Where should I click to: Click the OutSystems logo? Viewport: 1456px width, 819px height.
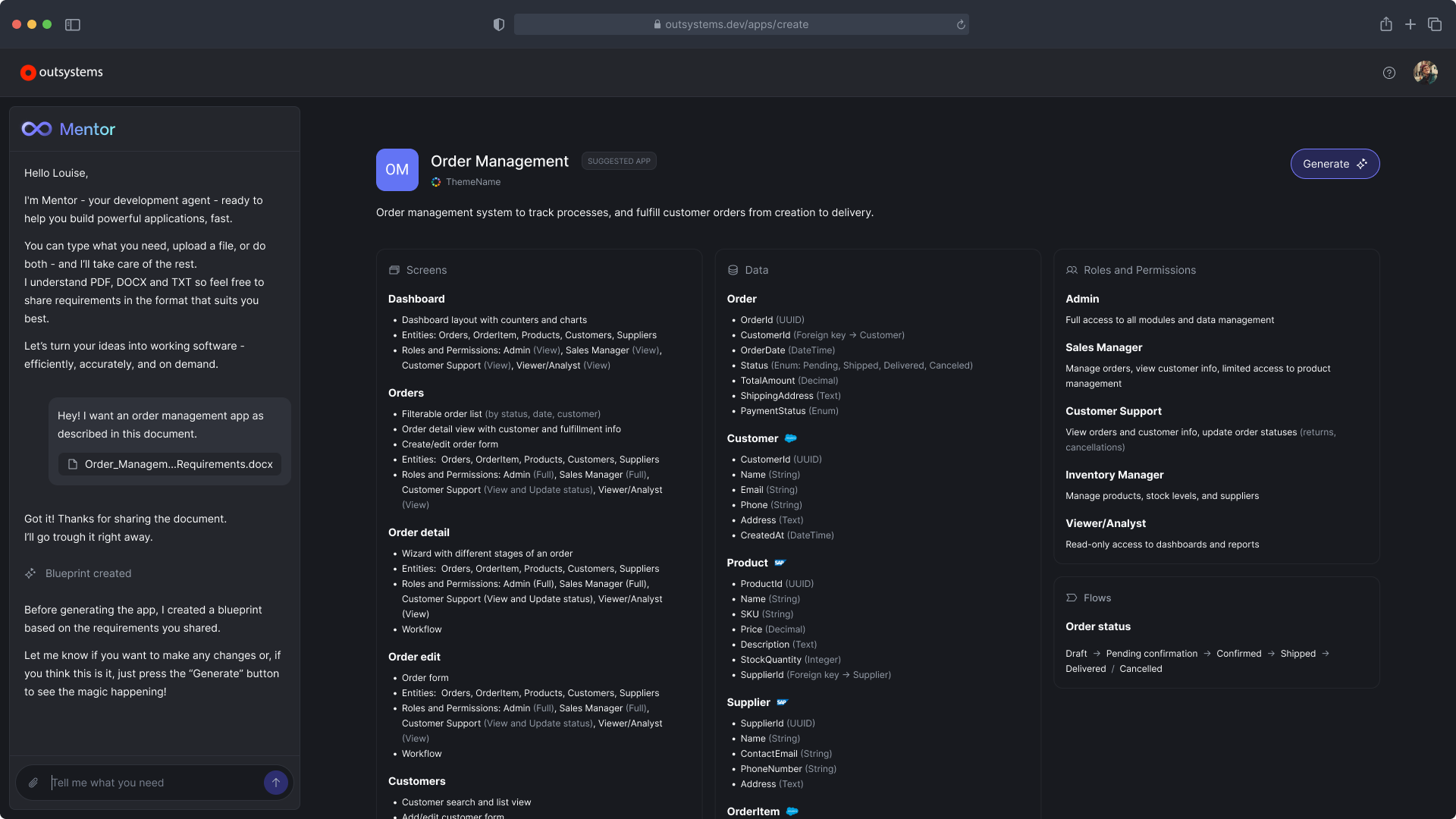[61, 72]
